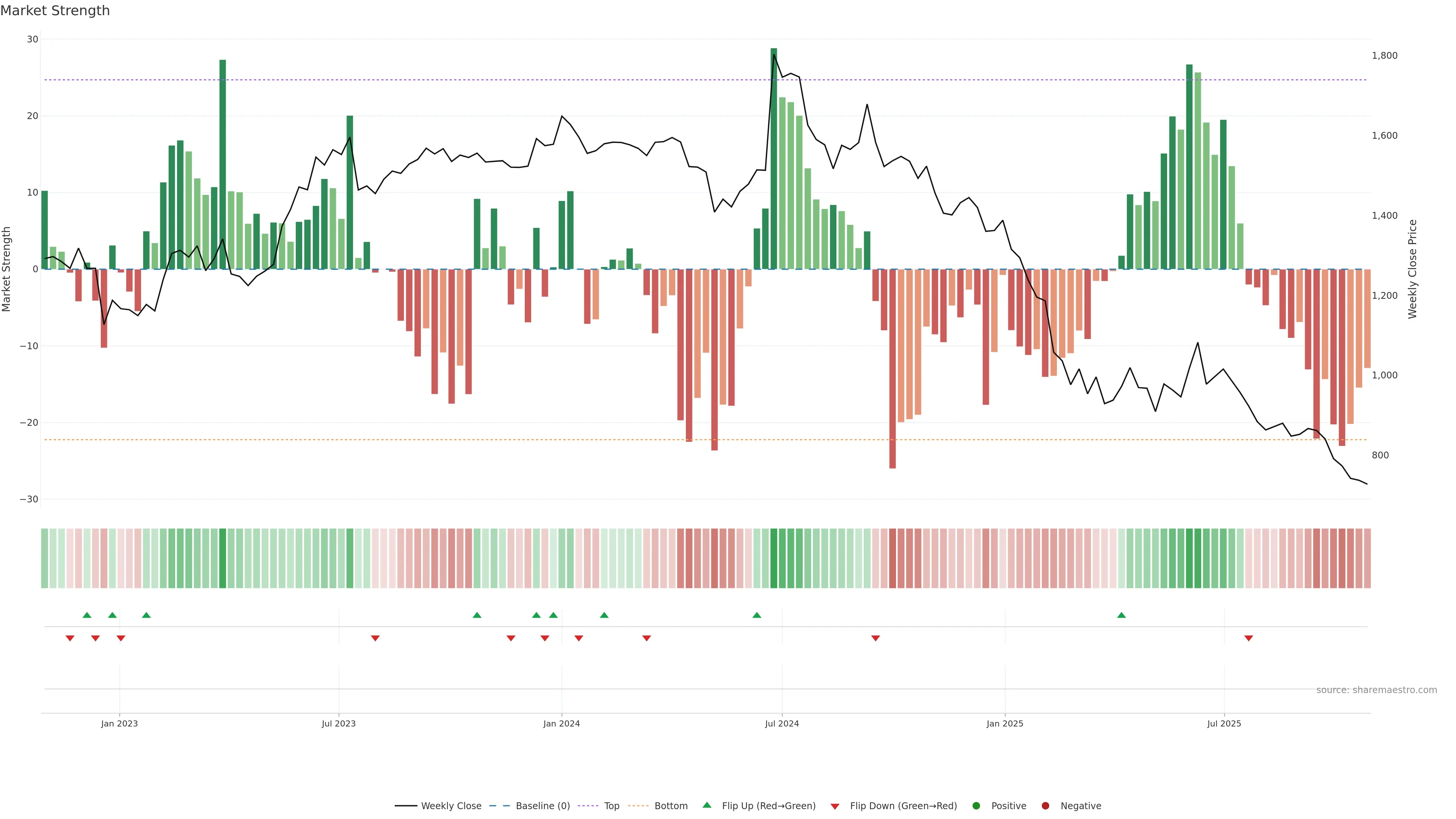Viewport: 1456px width, 819px height.
Task: Click the Weekly Close Price axis title
Action: tap(1412, 269)
